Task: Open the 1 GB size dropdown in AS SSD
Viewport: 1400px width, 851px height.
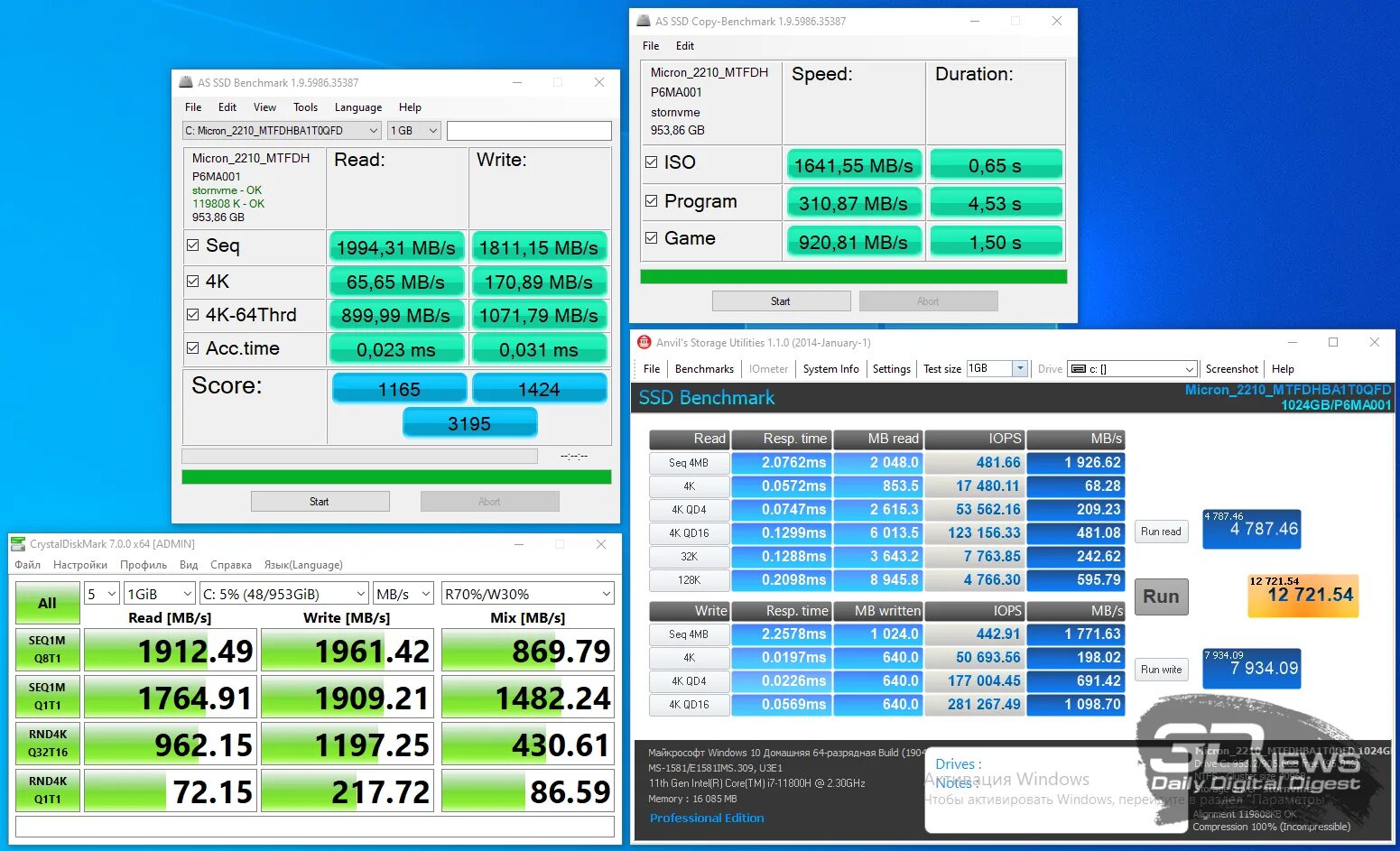Action: 414,131
